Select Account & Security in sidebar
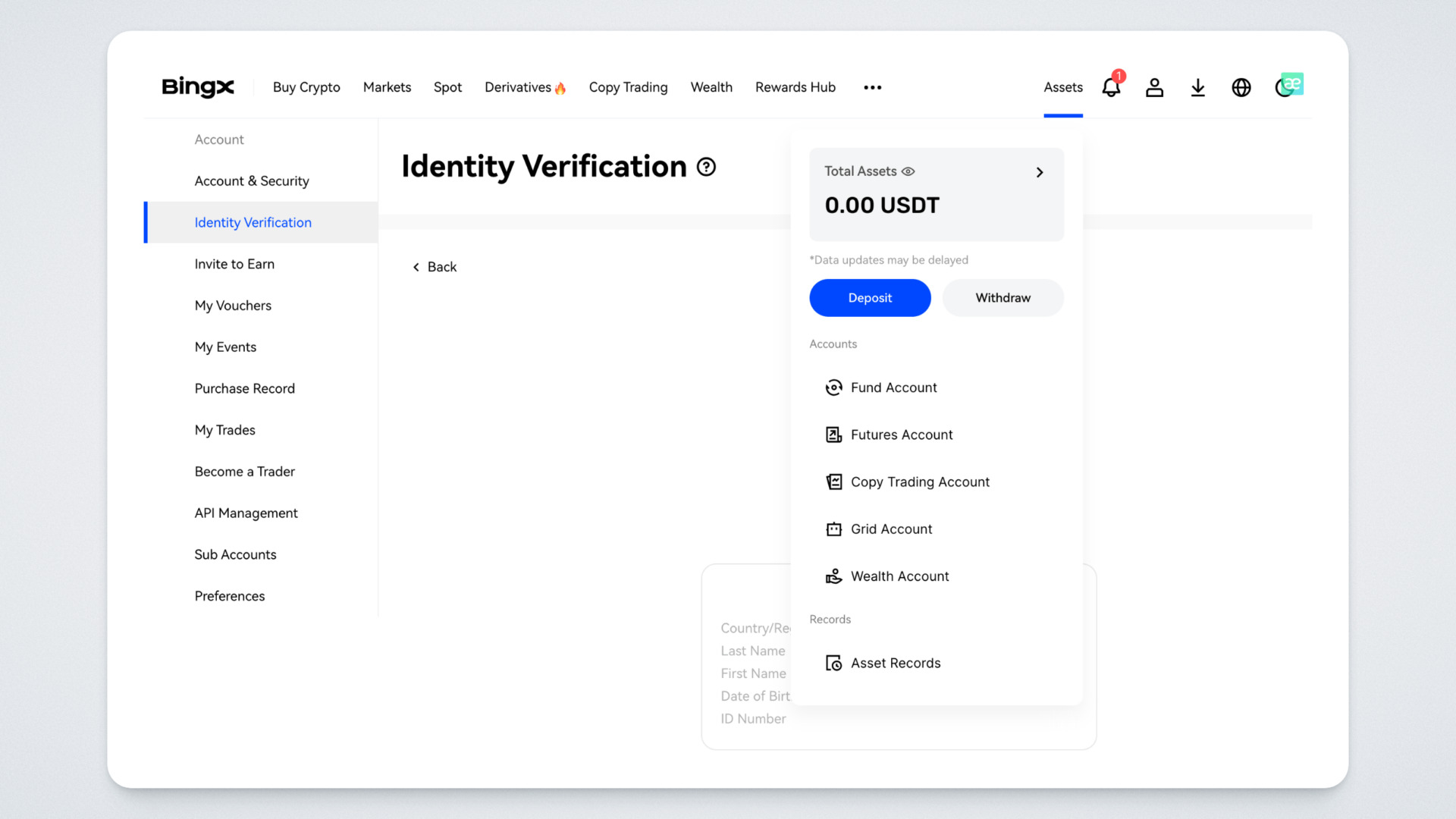This screenshot has width=1456, height=819. (x=252, y=180)
